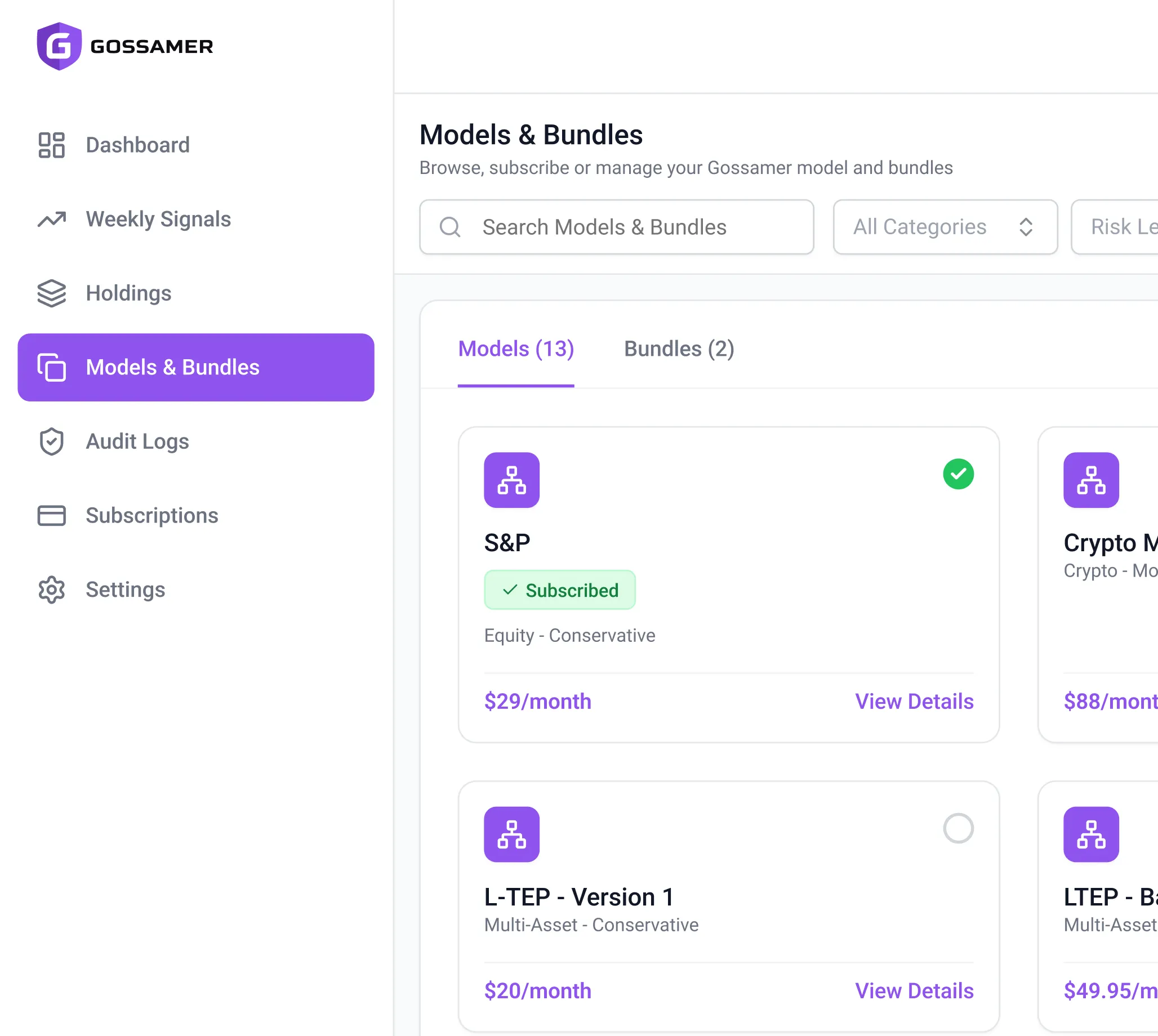
Task: Go to Weekly Signals
Action: [196, 219]
